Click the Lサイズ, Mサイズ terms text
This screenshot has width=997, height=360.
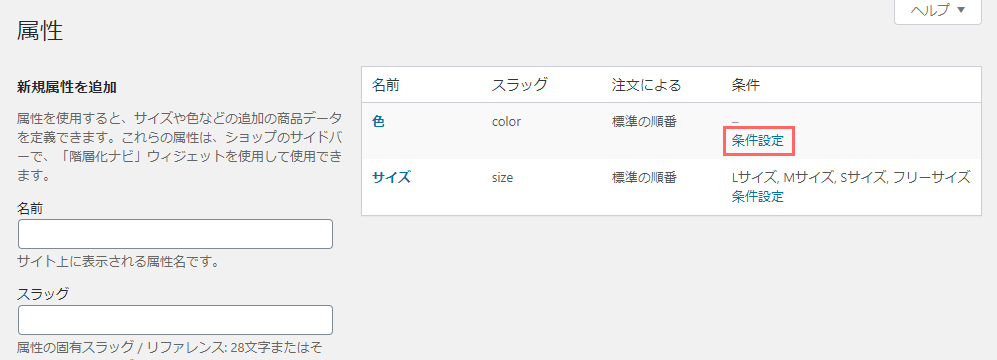pyautogui.click(x=851, y=177)
